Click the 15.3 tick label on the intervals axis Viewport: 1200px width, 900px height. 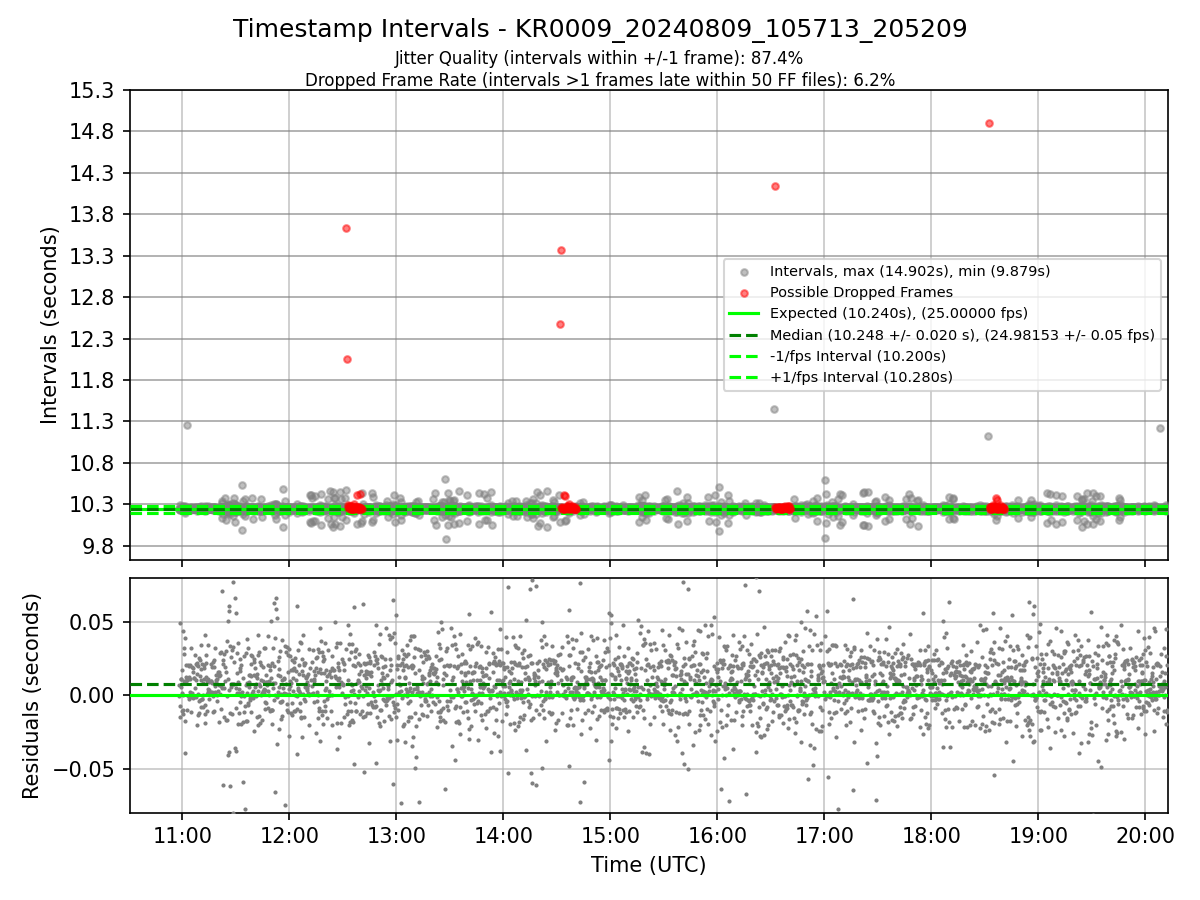tap(94, 90)
